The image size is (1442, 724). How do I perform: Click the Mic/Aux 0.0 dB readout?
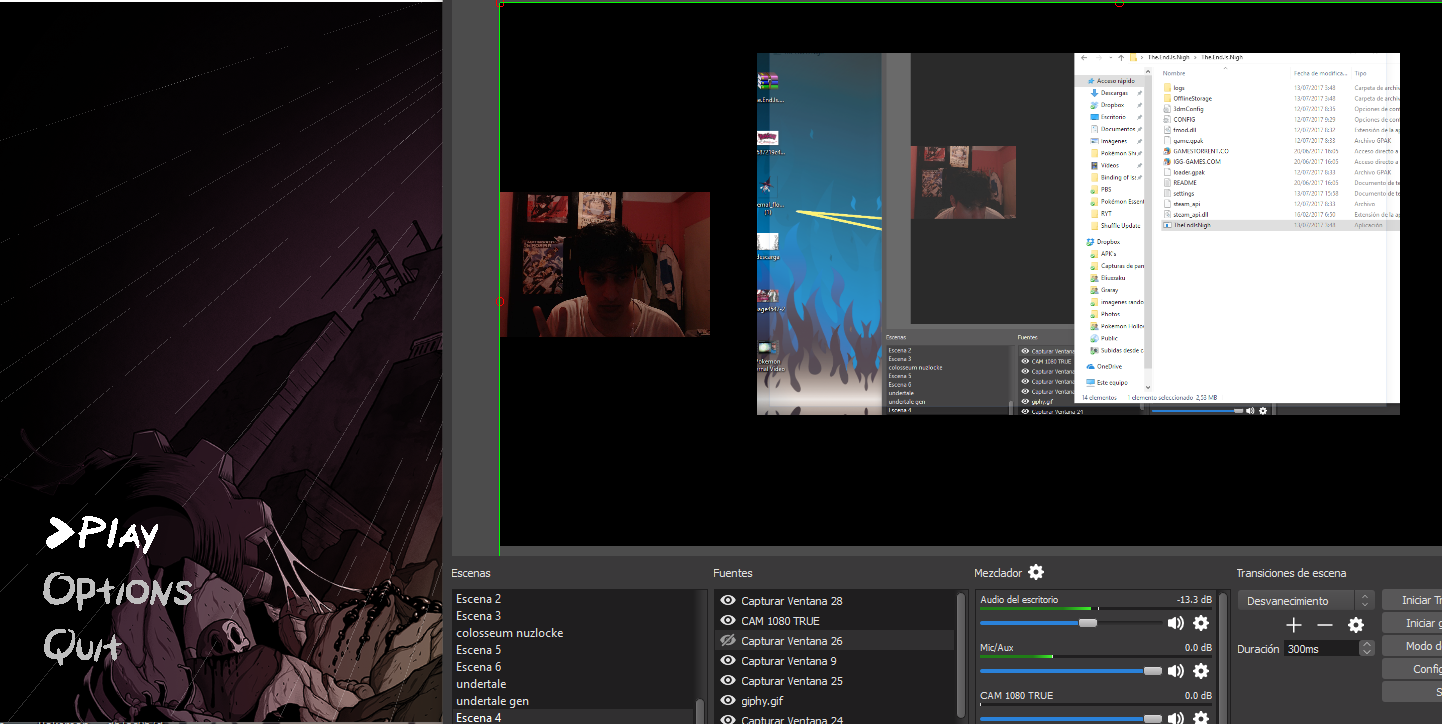[x=1198, y=648]
